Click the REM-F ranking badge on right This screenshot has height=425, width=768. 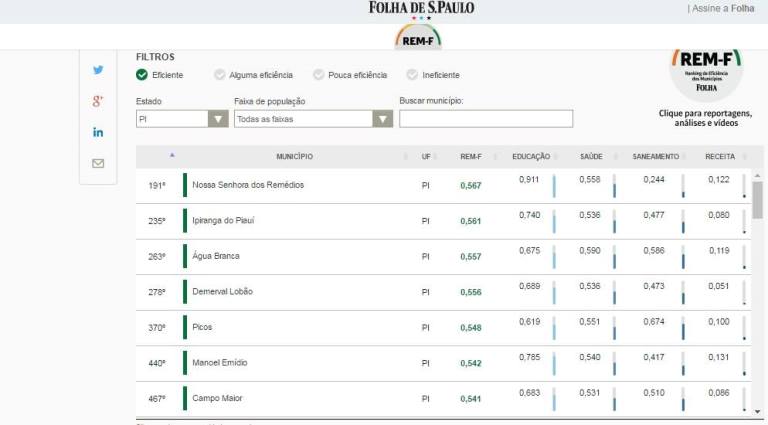click(x=706, y=72)
